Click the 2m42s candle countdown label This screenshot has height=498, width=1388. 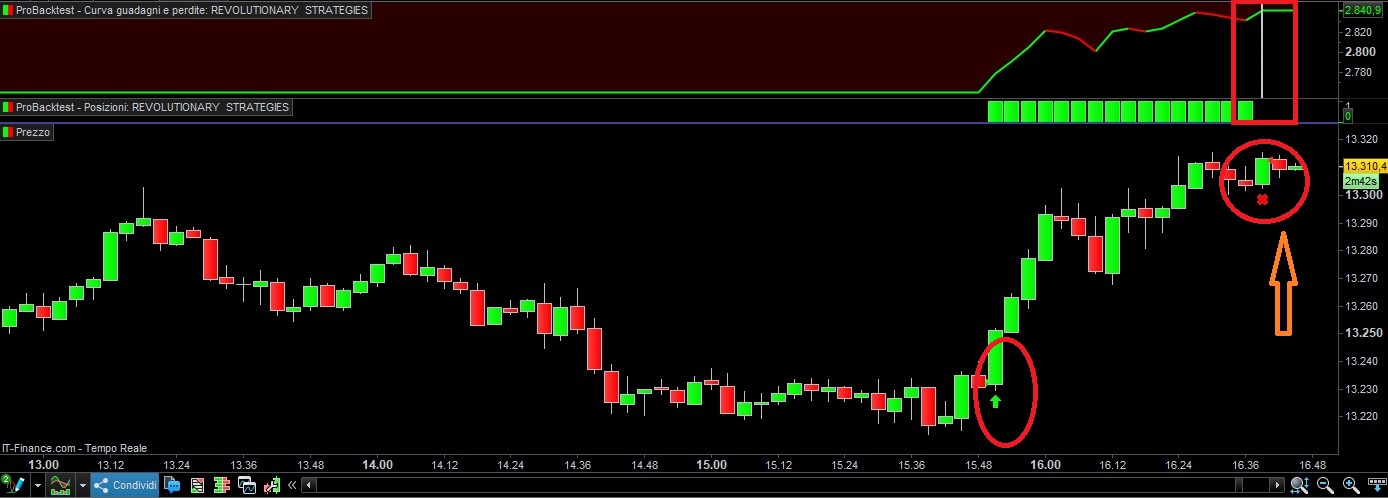(x=1360, y=181)
